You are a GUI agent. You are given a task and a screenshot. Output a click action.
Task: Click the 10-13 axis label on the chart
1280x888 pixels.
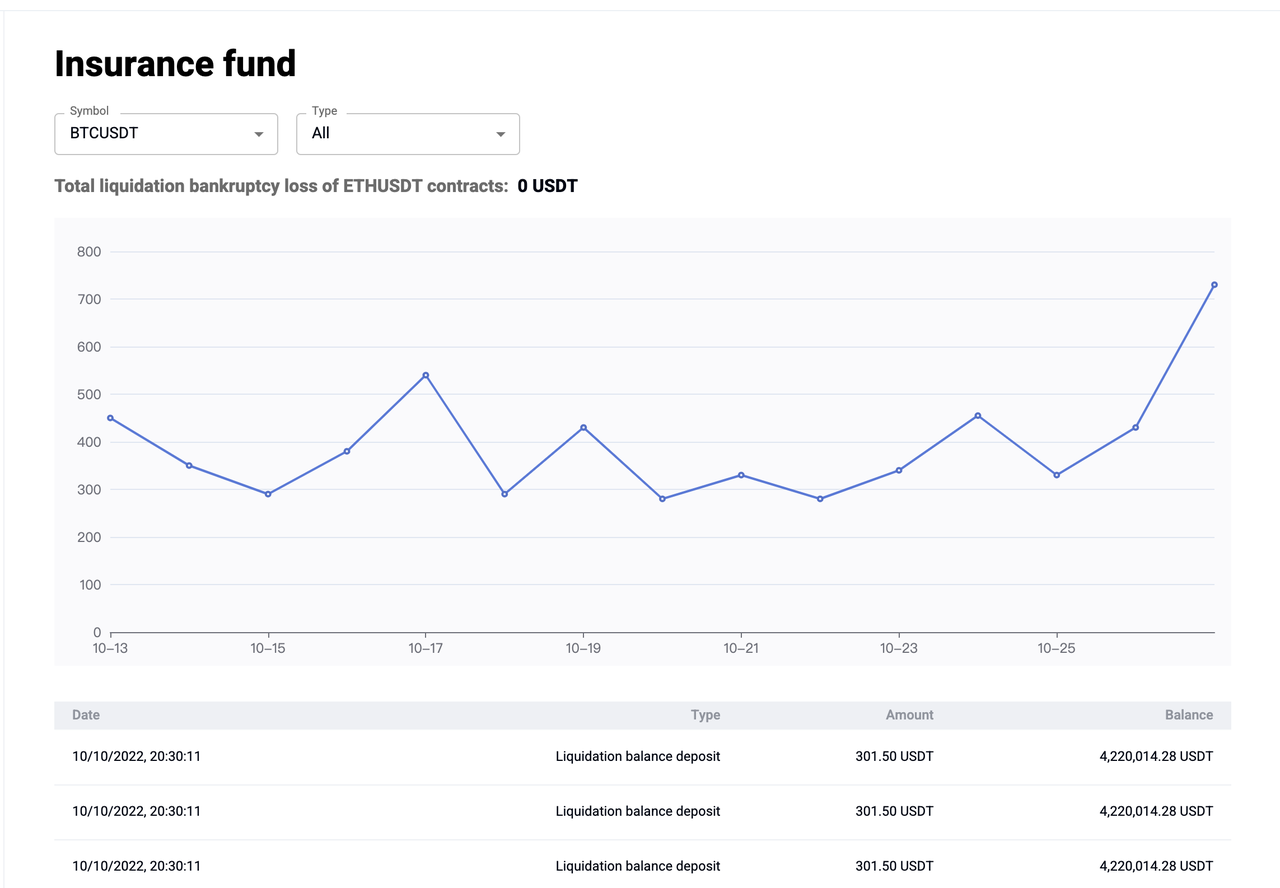(x=110, y=648)
